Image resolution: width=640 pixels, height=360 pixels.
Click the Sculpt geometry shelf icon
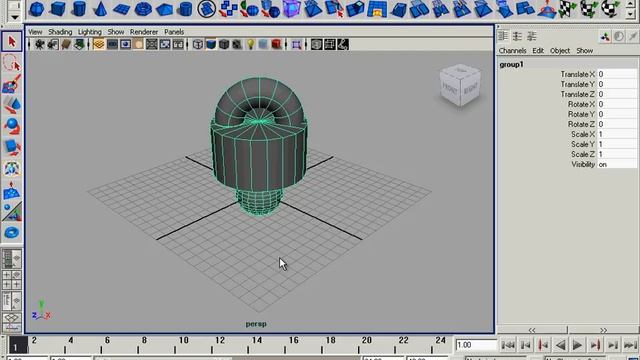tap(547, 9)
